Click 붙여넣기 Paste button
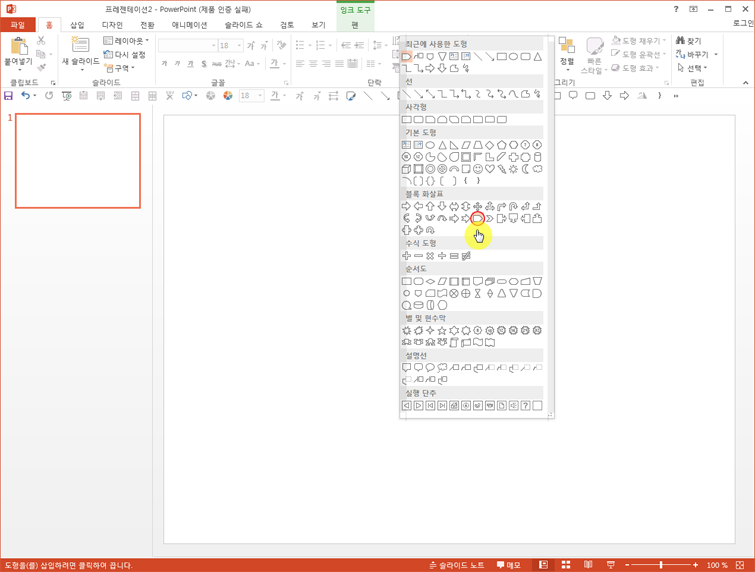Image resolution: width=755 pixels, height=572 pixels. coord(19,53)
